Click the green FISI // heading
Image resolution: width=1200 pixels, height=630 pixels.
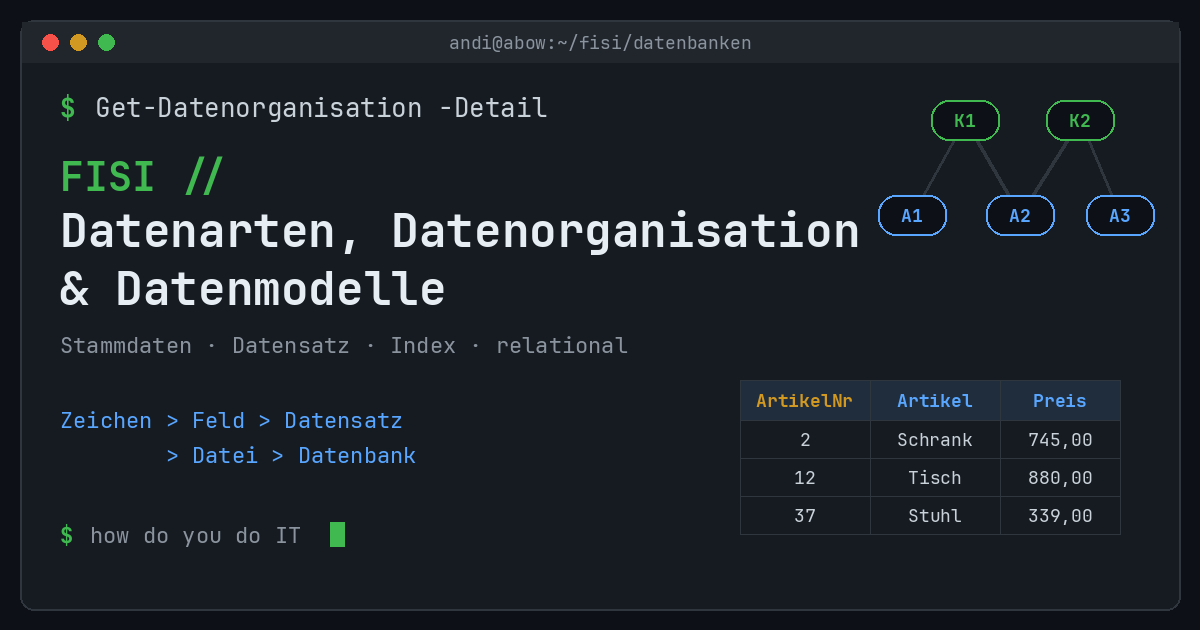point(141,177)
